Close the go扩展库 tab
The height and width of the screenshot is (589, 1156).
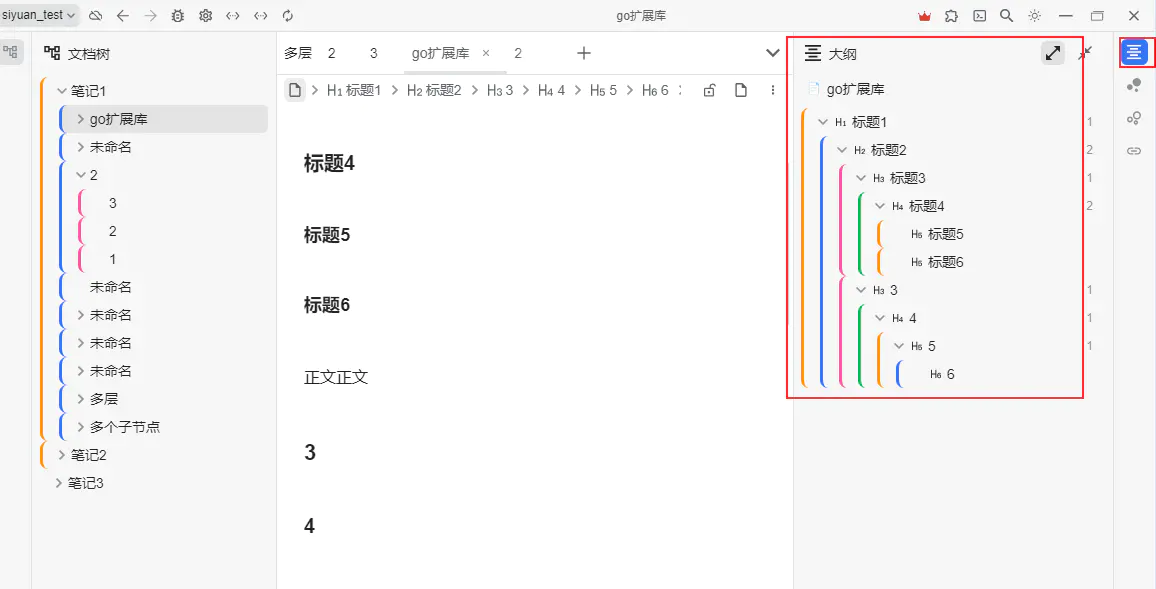click(x=486, y=53)
